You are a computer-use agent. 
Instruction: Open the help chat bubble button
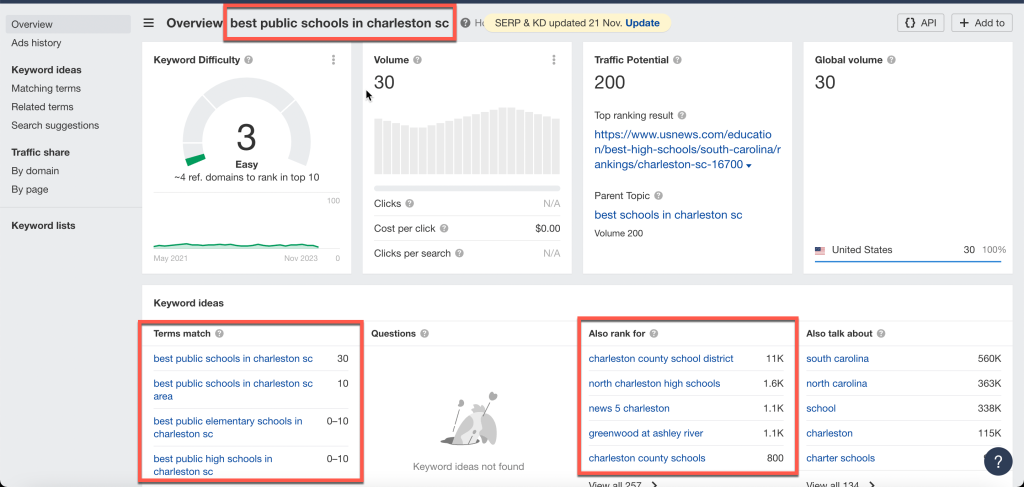998,461
